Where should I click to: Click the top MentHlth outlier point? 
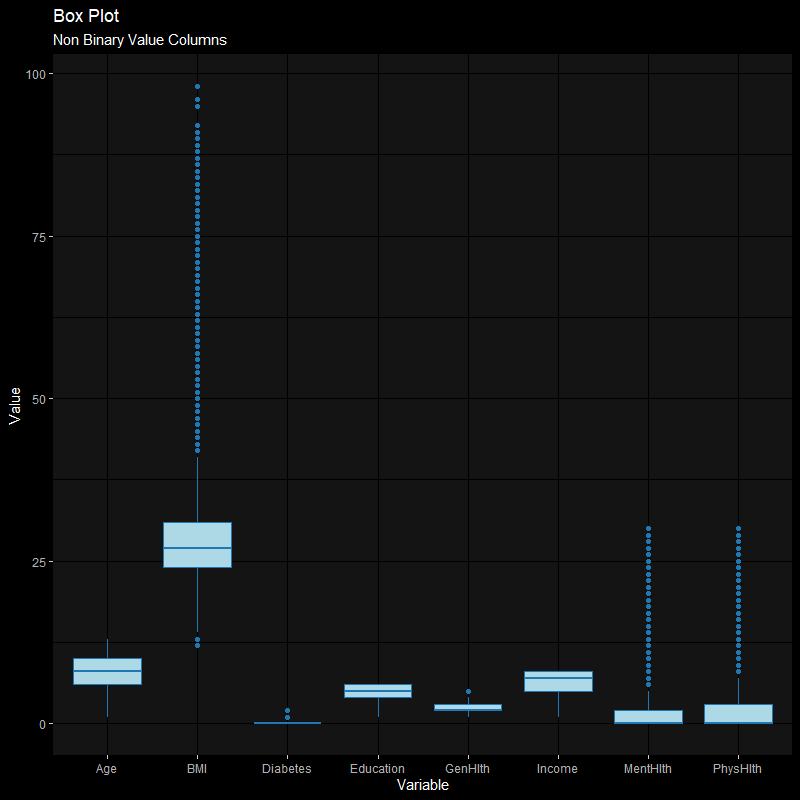tap(648, 529)
